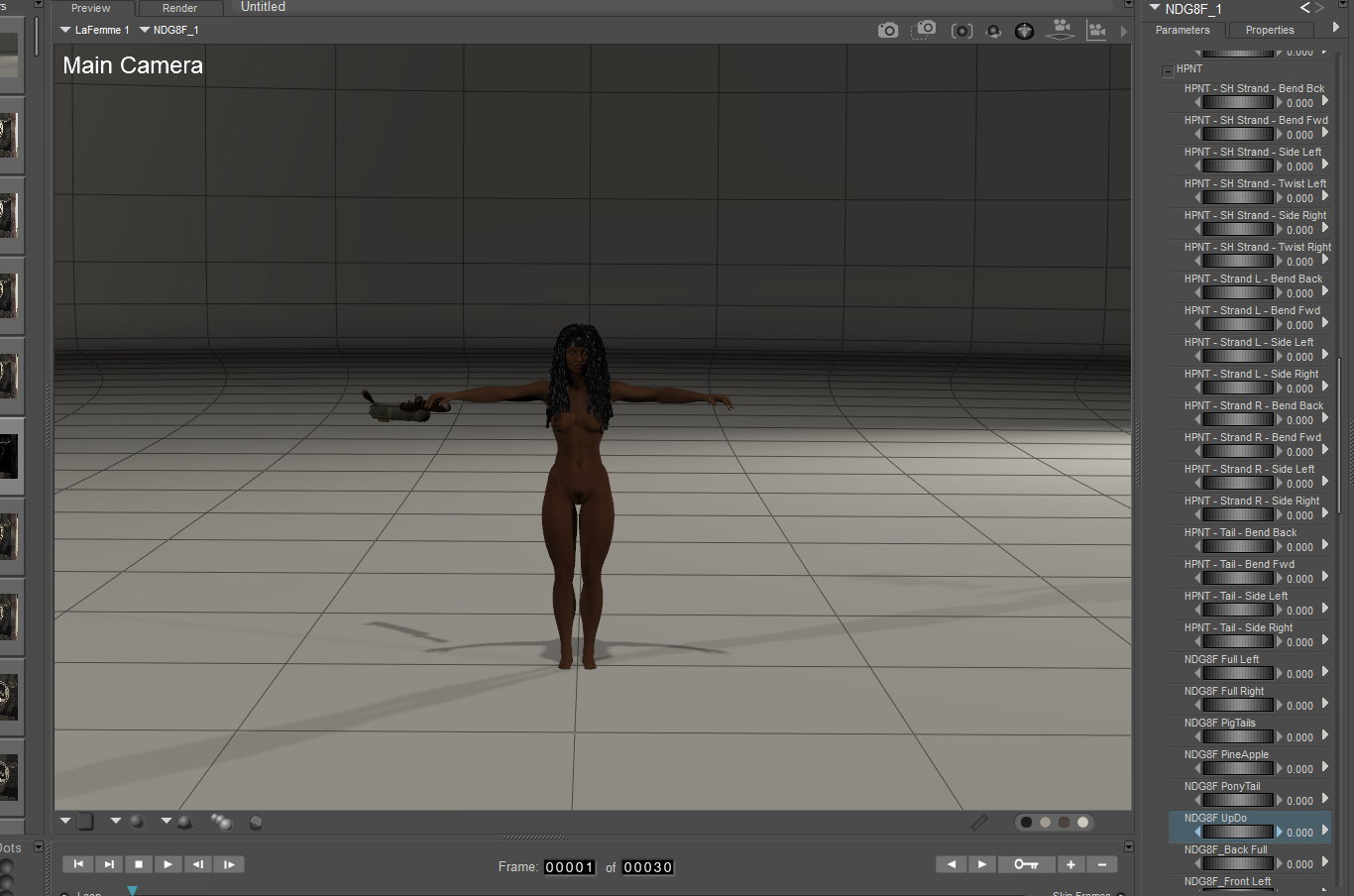
Task: Click the NDG8F PigTails dial slider
Action: tap(1238, 737)
